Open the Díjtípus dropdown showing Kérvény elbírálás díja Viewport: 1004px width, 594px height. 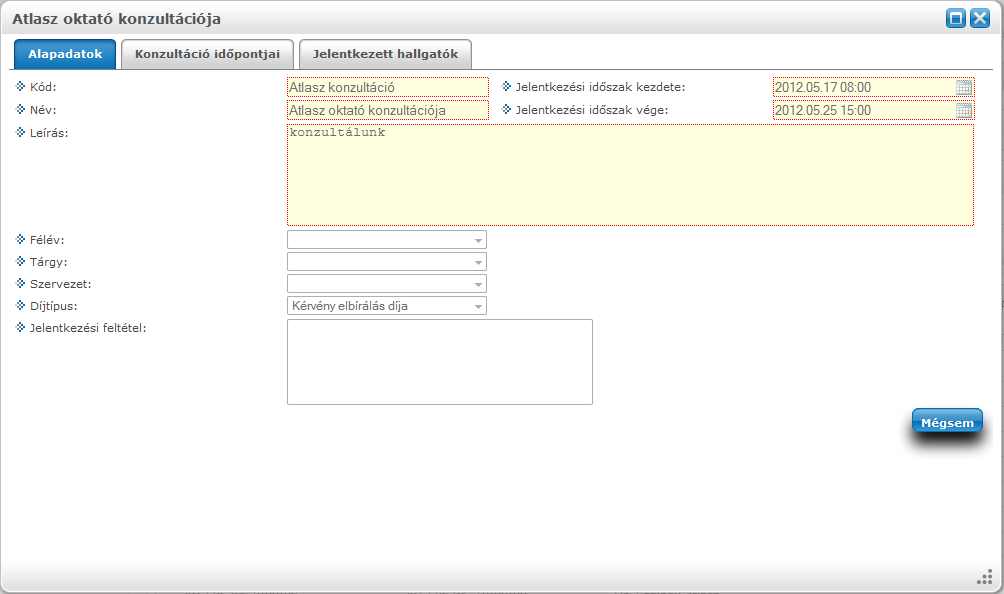(x=387, y=306)
